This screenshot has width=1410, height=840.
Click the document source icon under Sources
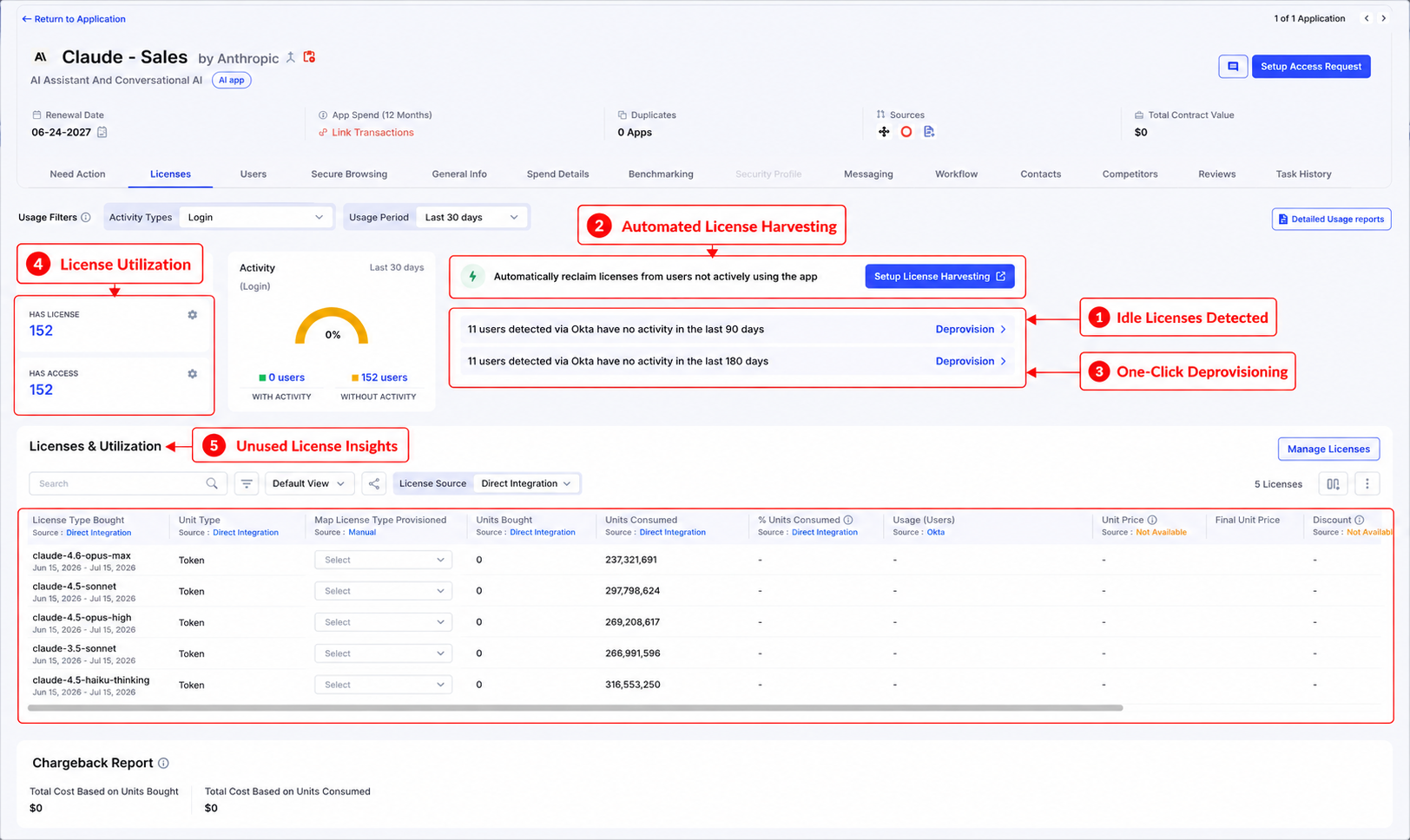click(x=929, y=132)
